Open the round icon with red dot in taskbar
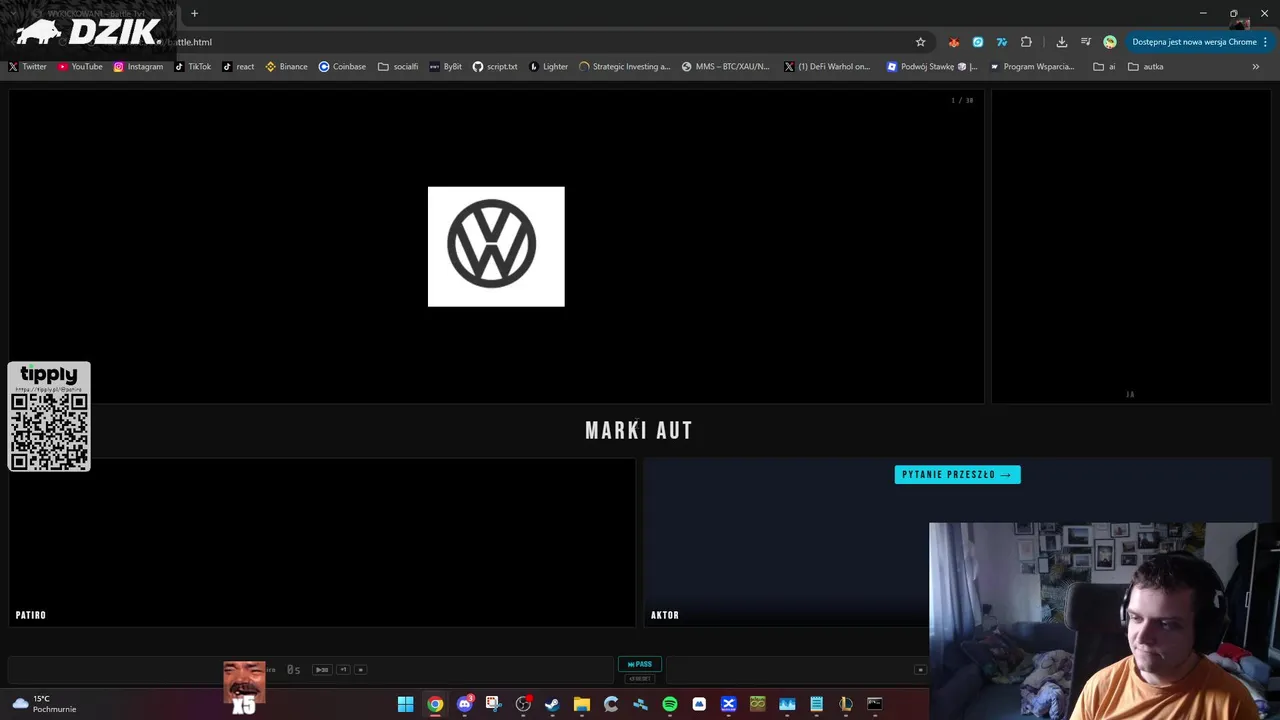 [523, 704]
